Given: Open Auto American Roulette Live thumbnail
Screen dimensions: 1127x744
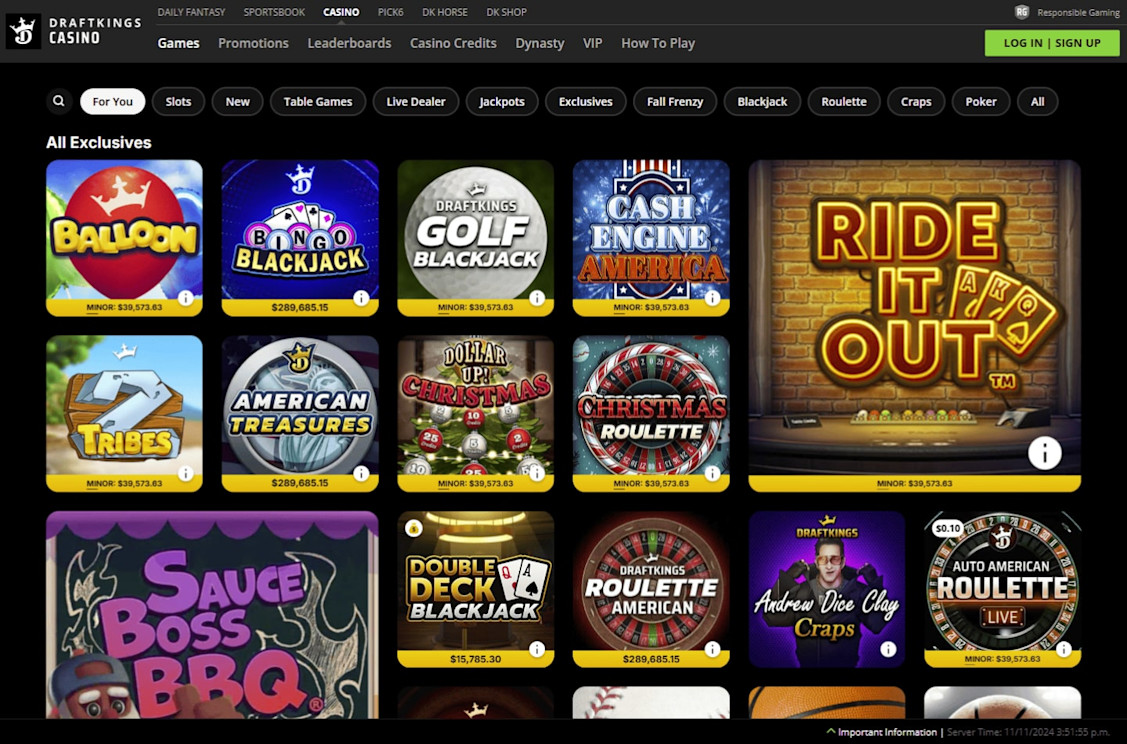Looking at the screenshot, I should pos(1002,589).
